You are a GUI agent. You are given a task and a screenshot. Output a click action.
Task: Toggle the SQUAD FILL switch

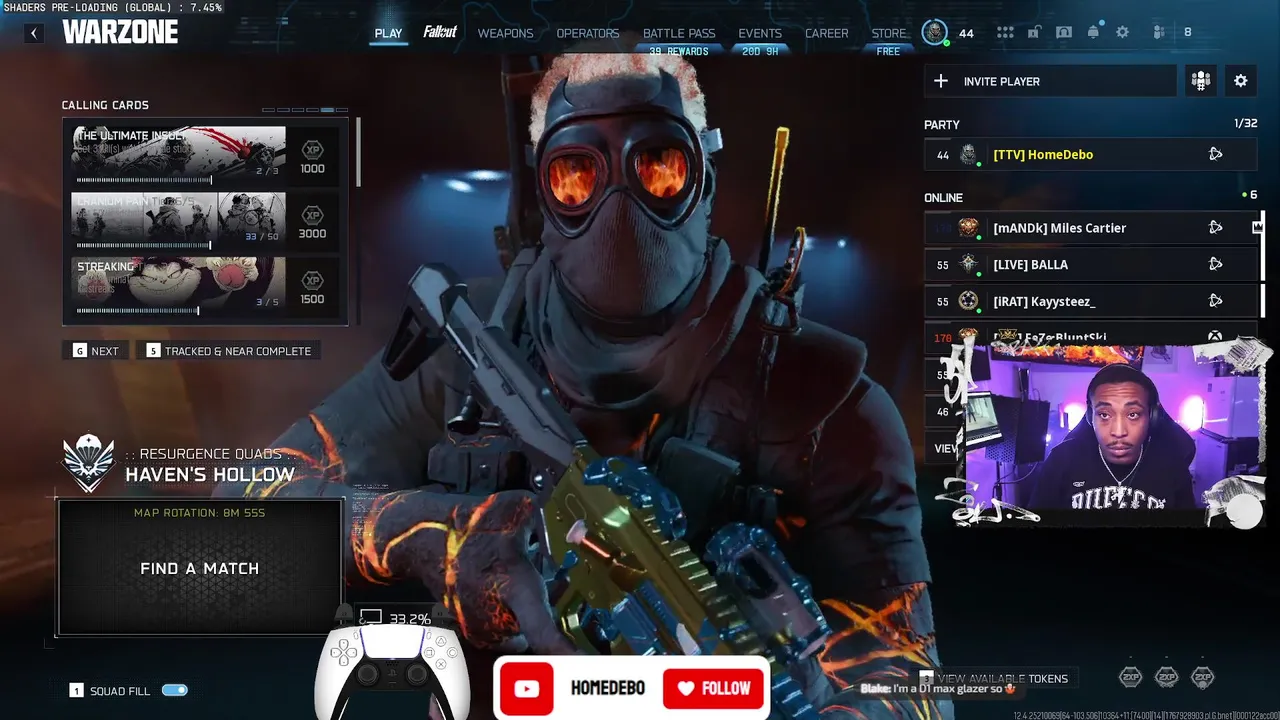pos(174,690)
